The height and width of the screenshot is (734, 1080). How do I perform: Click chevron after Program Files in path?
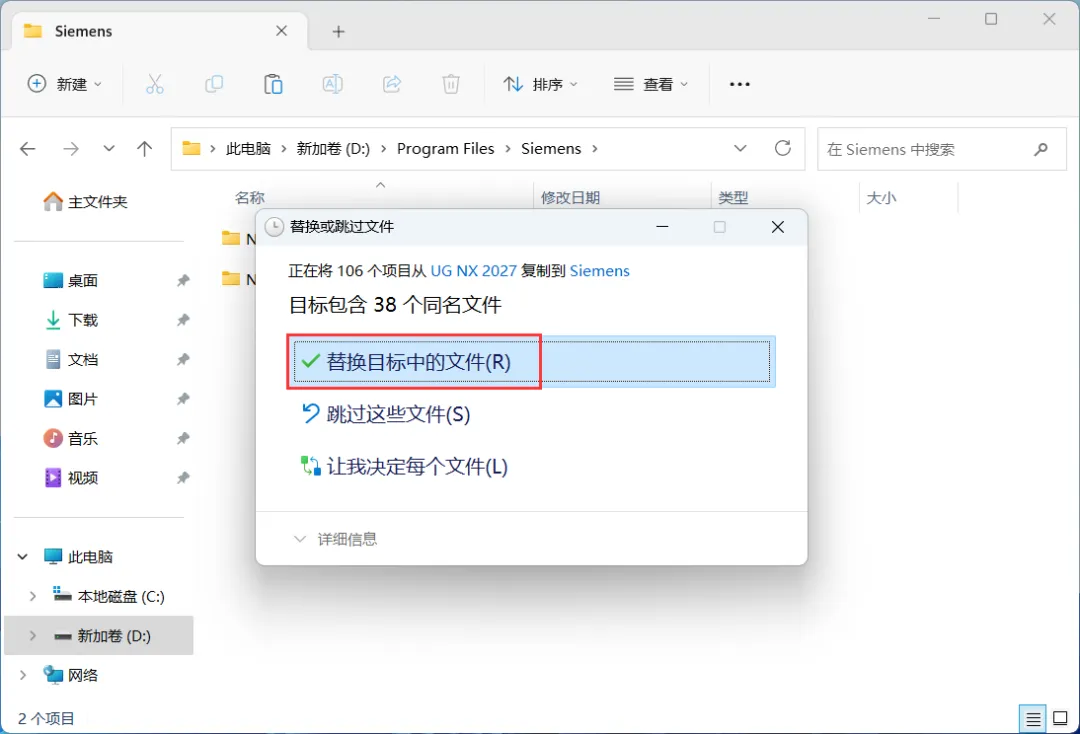(x=508, y=149)
